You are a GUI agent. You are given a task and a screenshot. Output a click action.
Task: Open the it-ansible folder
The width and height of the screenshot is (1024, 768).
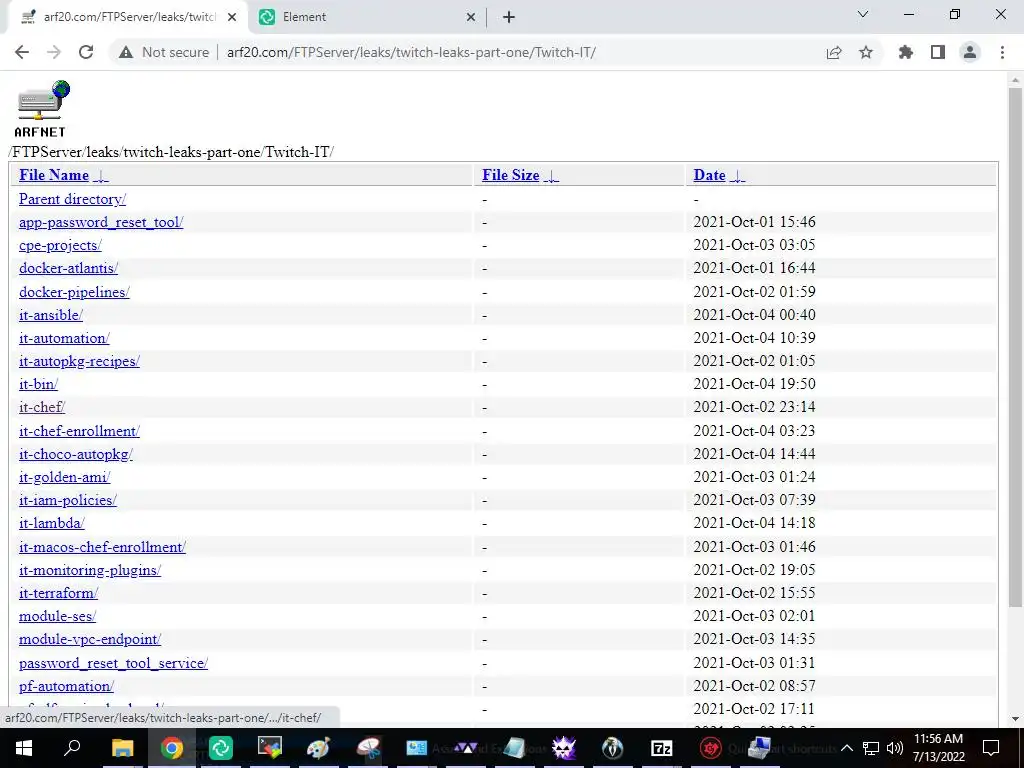coord(51,315)
